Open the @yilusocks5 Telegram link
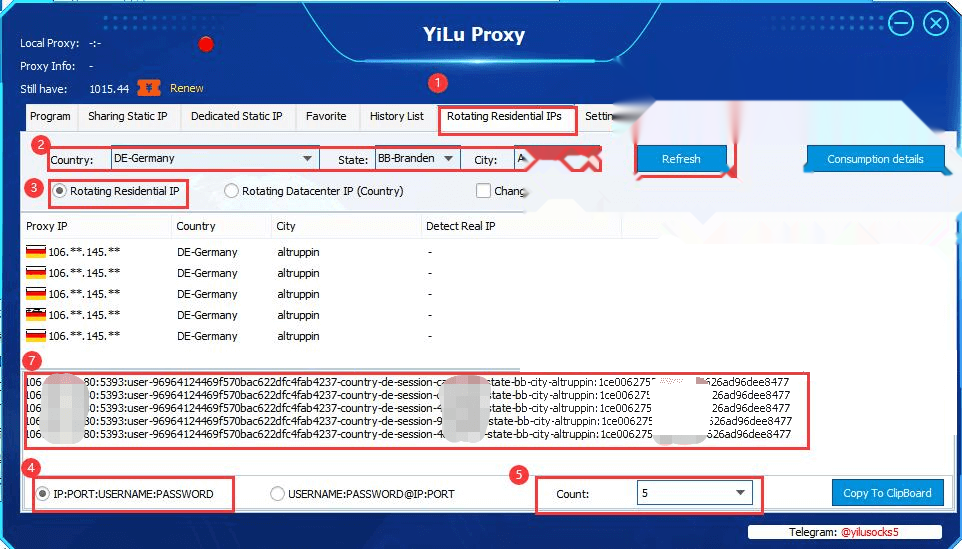The width and height of the screenshot is (962, 549). pyautogui.click(x=869, y=532)
